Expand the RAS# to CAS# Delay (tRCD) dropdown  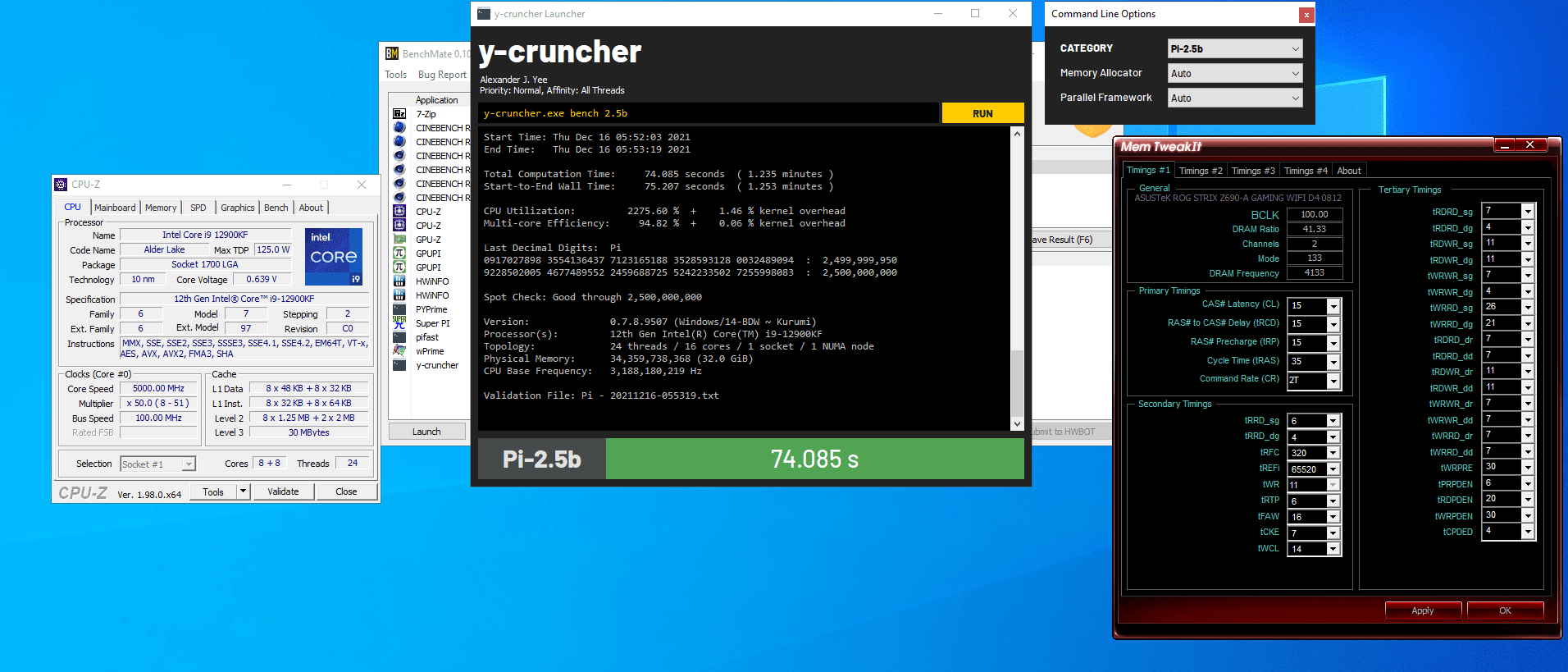1333,324
